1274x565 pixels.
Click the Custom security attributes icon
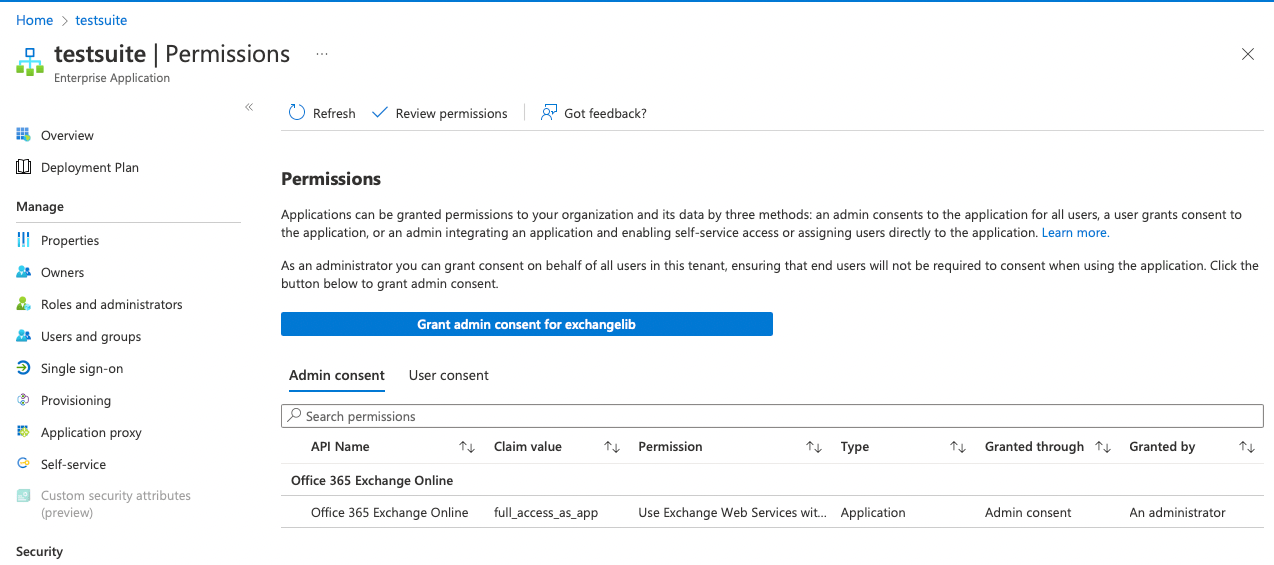point(23,496)
